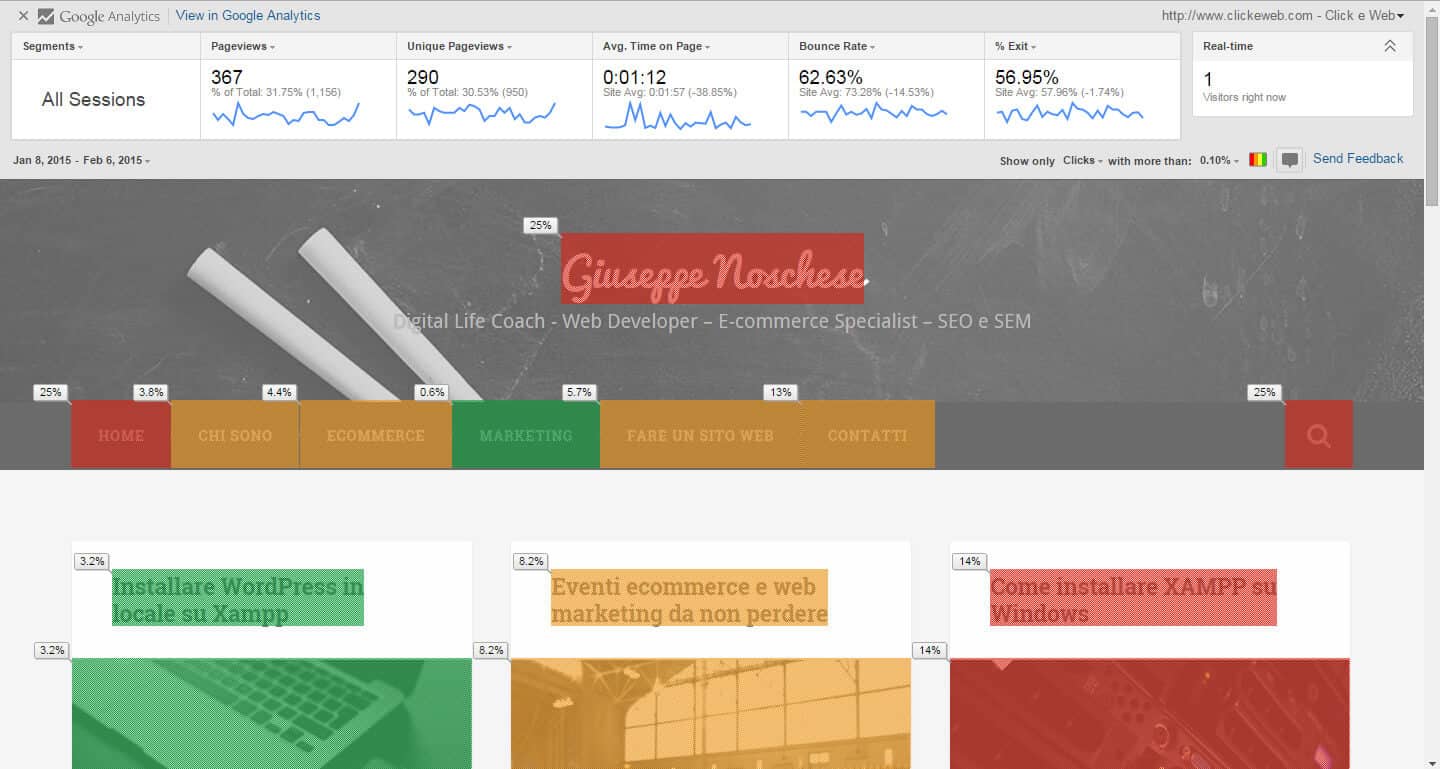
Task: Open the MARKETING menu item
Action: coord(526,435)
